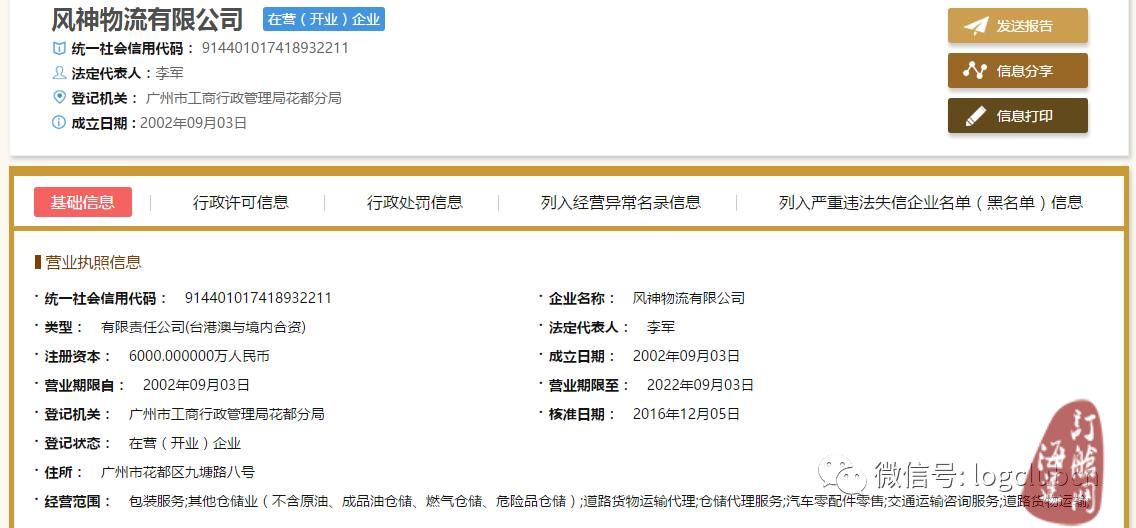The image size is (1136, 528).
Task: Click the 经营范围 business scope text
Action: (x=609, y=501)
